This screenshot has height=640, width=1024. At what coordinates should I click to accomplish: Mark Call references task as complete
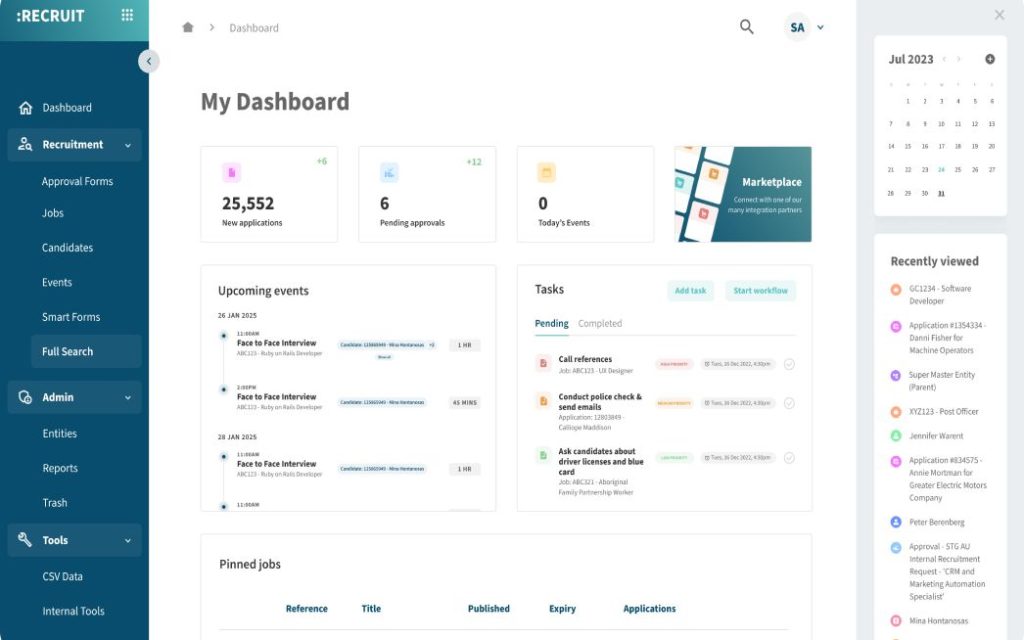[789, 364]
